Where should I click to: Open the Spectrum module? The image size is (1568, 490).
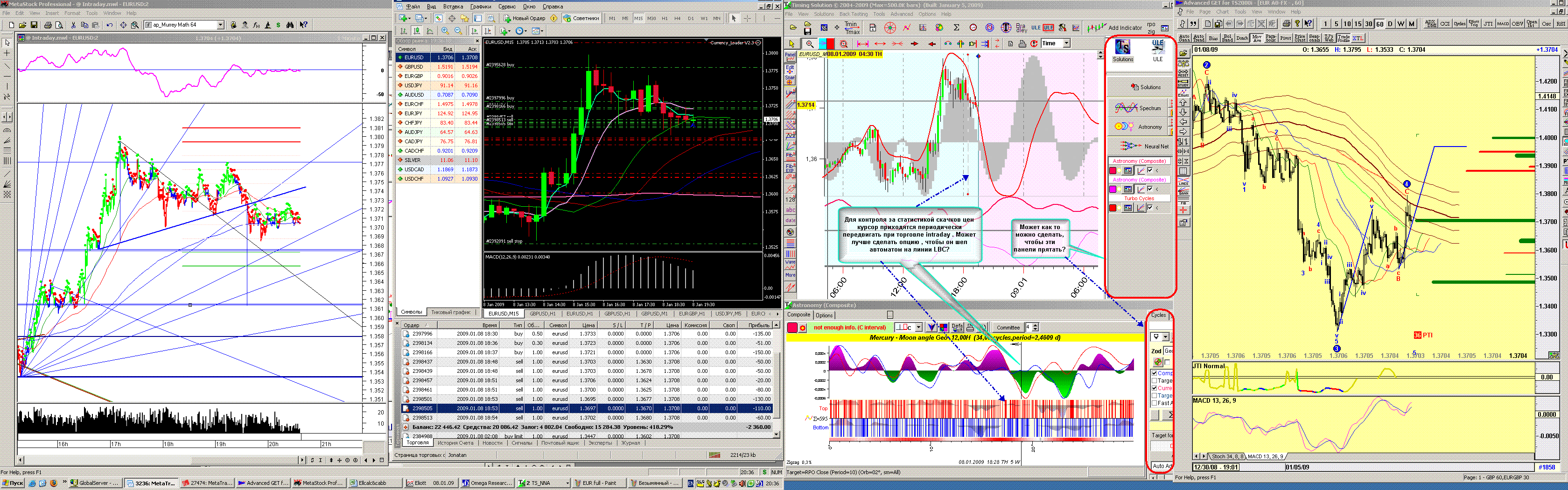pyautogui.click(x=1138, y=108)
